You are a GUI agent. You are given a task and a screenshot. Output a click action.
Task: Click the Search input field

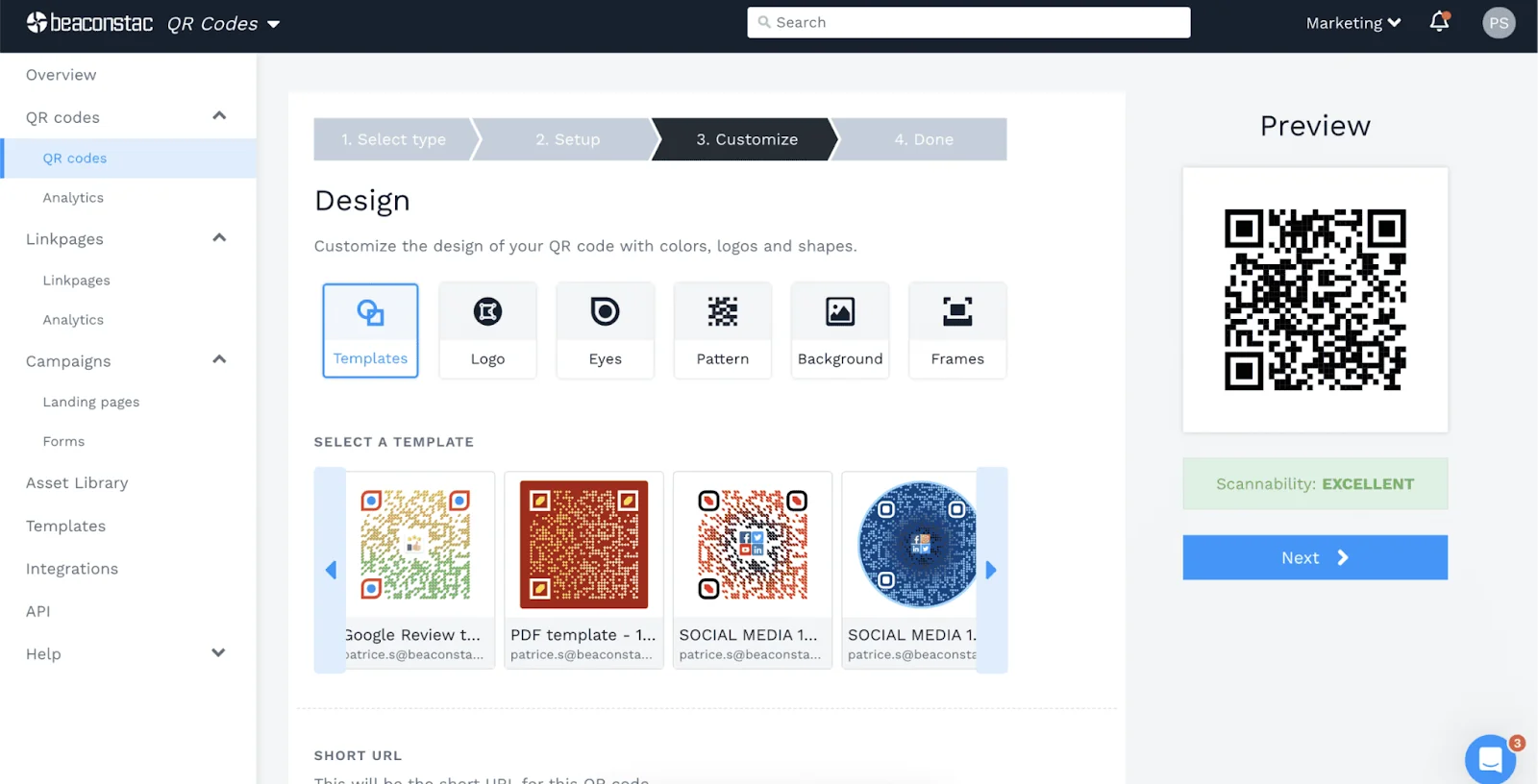point(968,22)
